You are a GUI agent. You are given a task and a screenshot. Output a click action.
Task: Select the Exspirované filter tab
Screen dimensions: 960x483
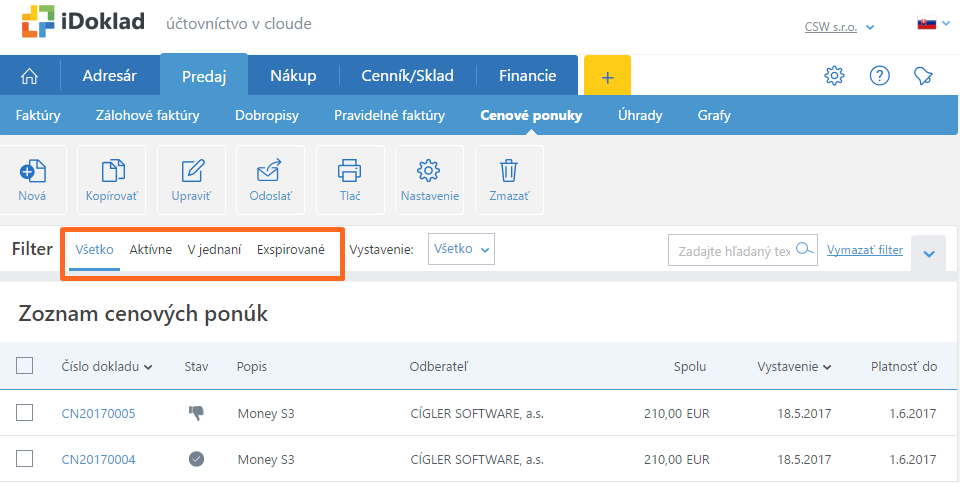click(291, 250)
